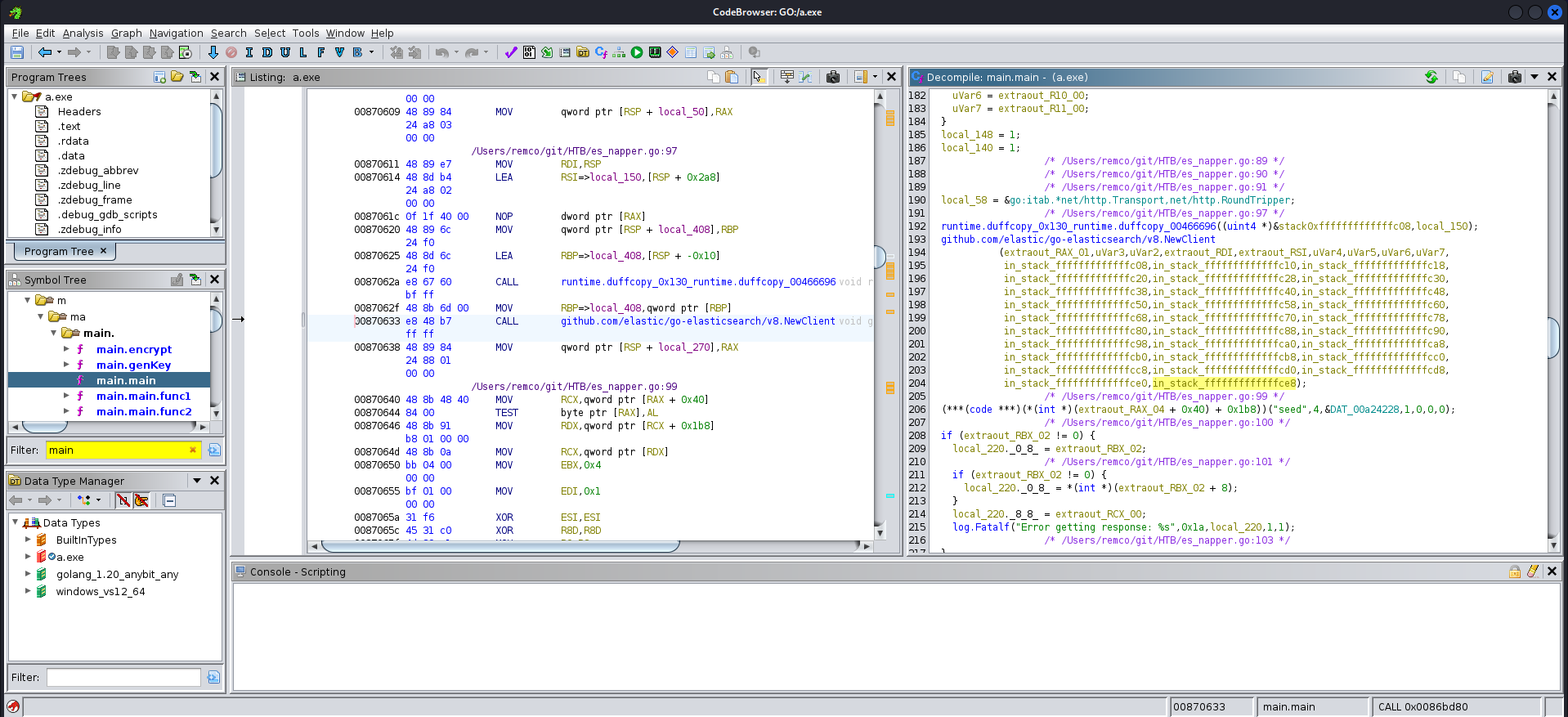Click the gray forward navigation arrow
The image size is (1568, 717).
74,52
